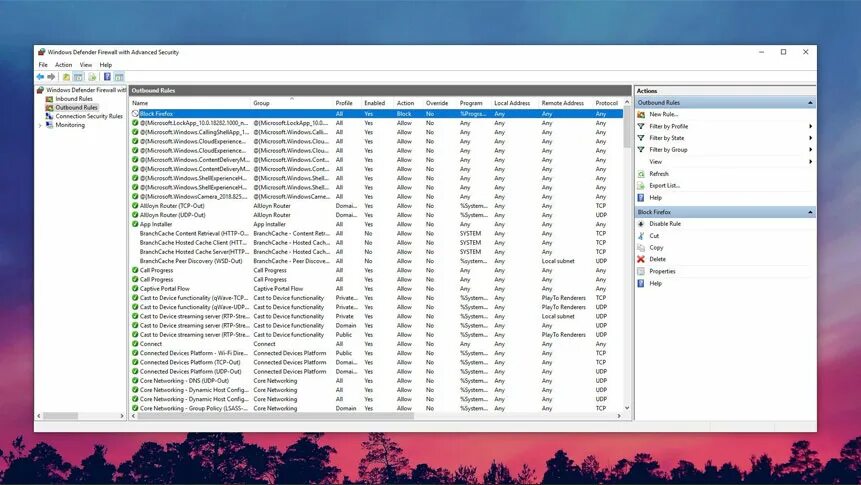
Task: Click the Back arrow in the toolbar
Action: tap(40, 77)
